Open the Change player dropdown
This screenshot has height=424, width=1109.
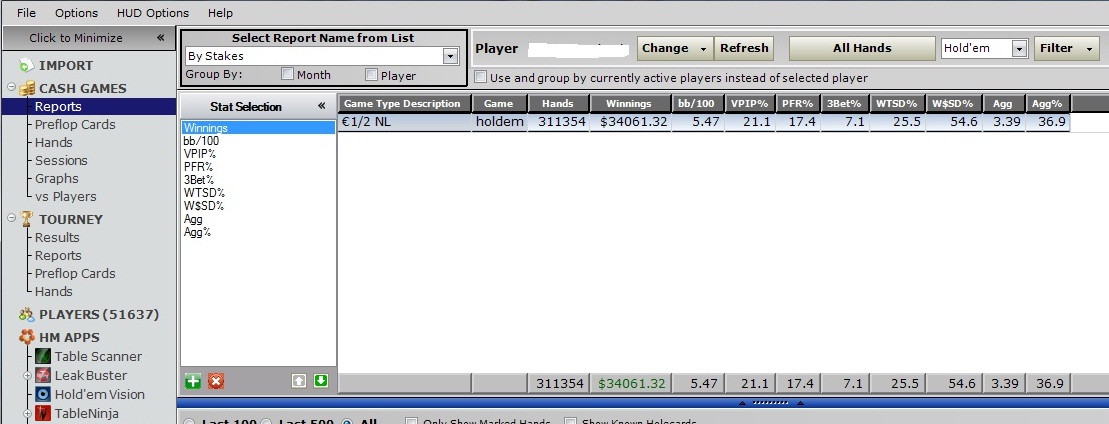675,48
